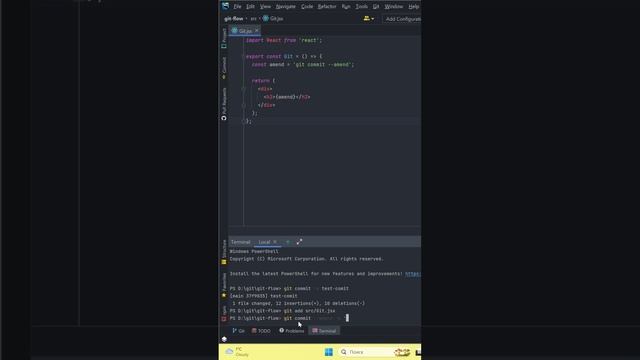Open the npm tool window
Viewport: 640px width, 360px height.
224,313
